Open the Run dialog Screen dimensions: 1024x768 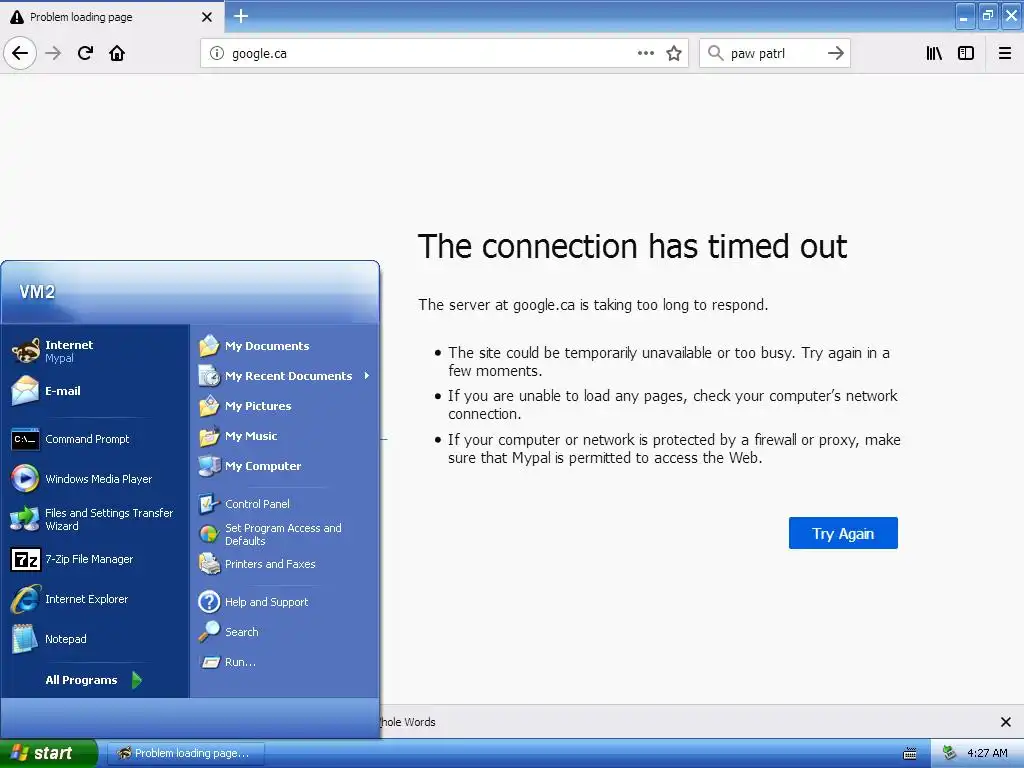(285, 662)
